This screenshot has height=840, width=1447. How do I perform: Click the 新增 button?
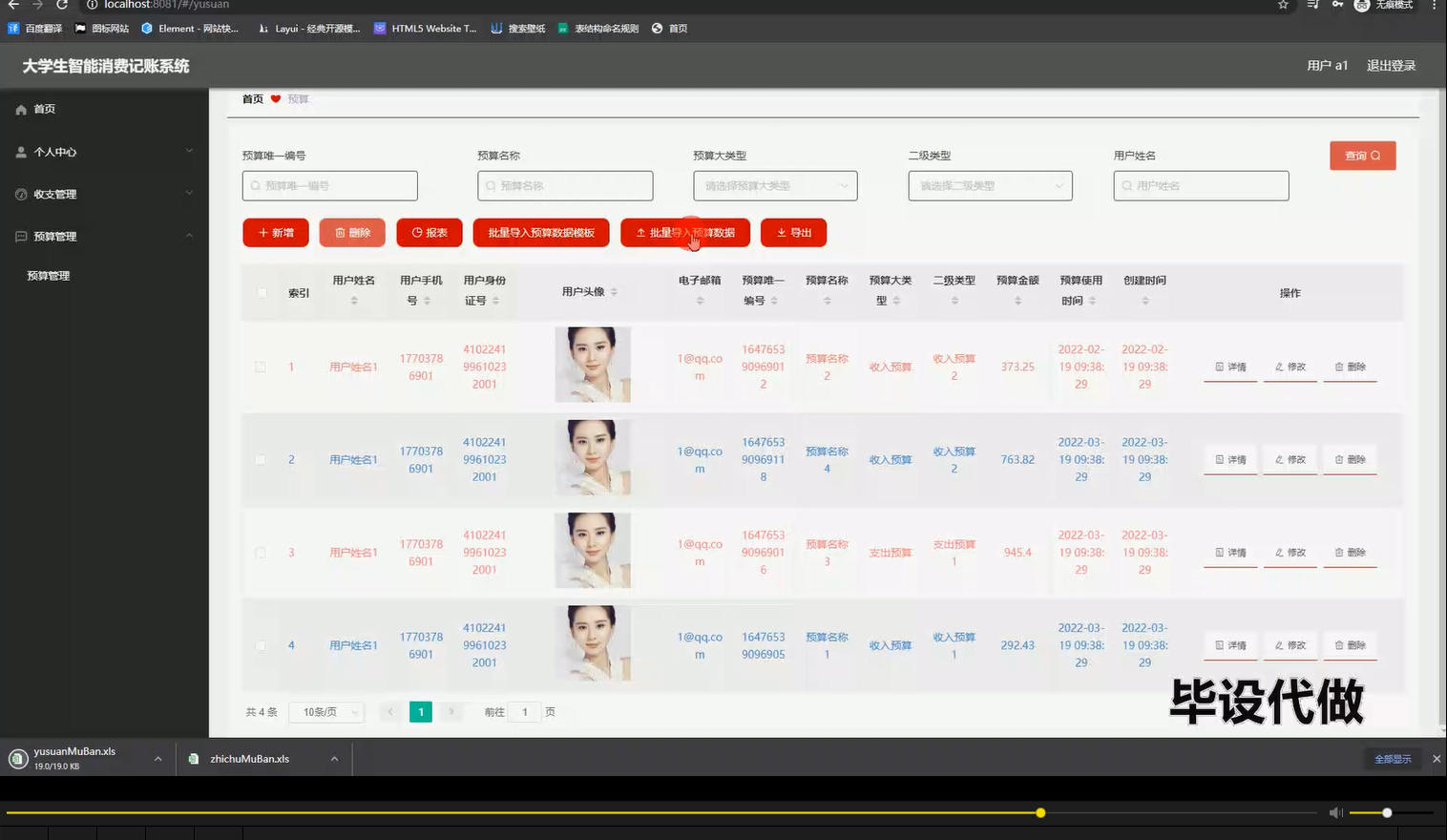click(276, 233)
